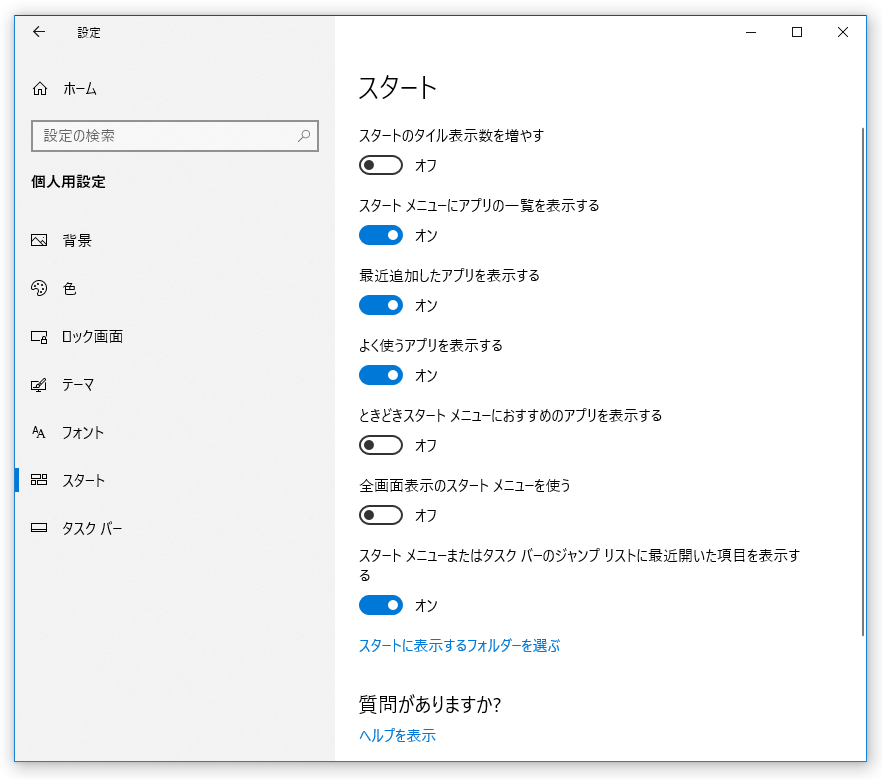
Task: Enable スタートのタイル表示数を増やす toggle
Action: pos(381,165)
